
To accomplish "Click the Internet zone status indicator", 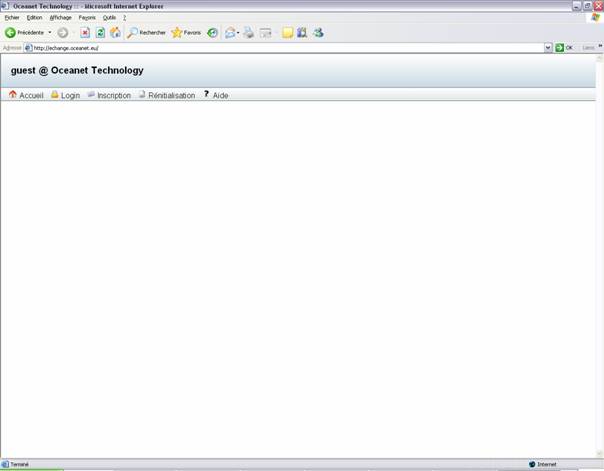I will tap(543, 464).
